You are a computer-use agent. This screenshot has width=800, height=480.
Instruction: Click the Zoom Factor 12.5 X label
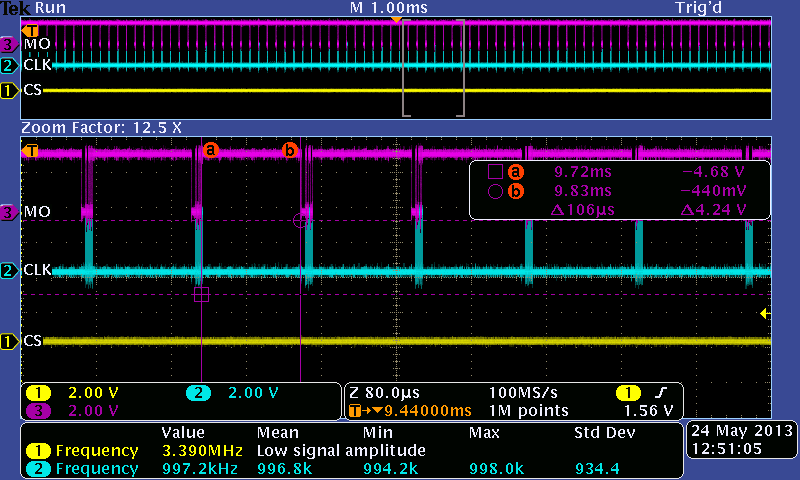102,128
